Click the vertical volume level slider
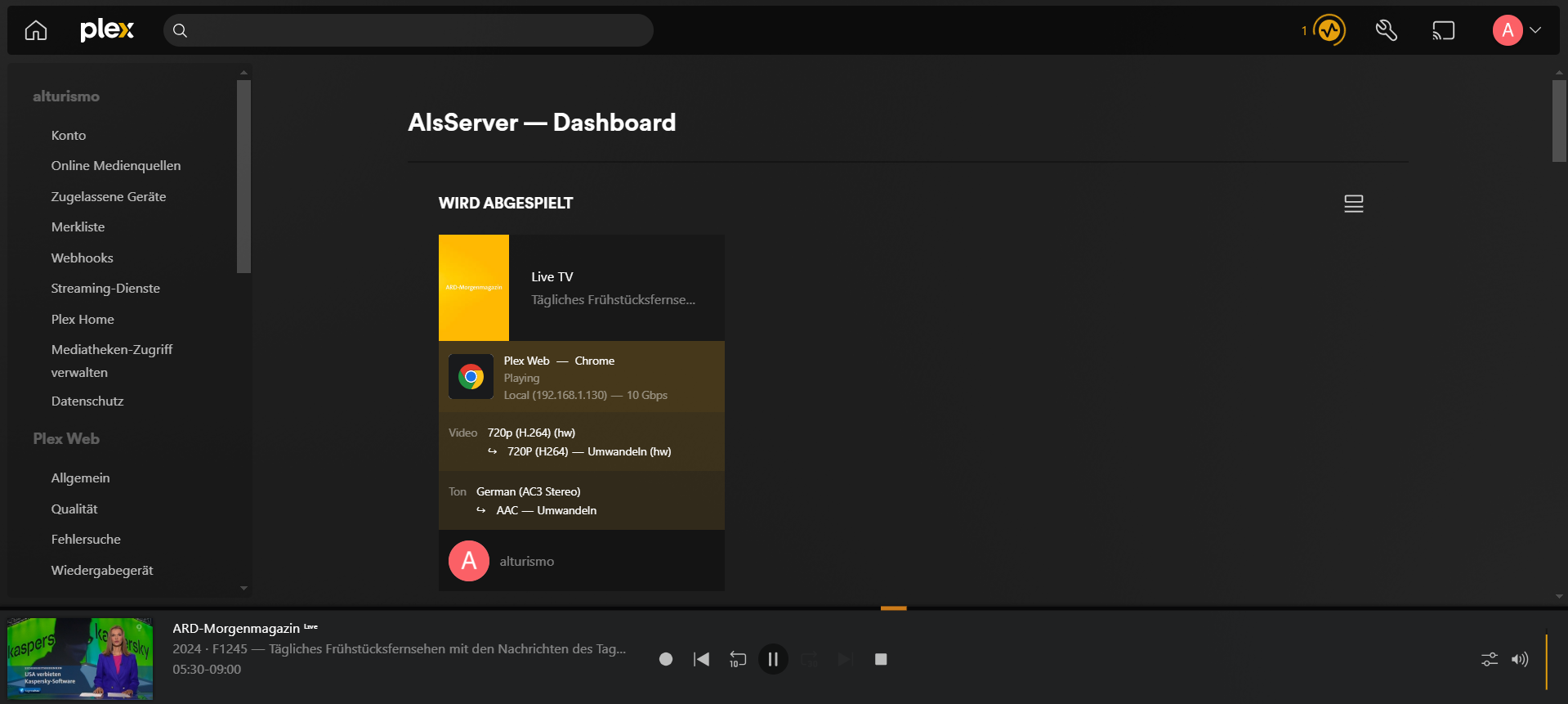1568x704 pixels. tap(1546, 661)
